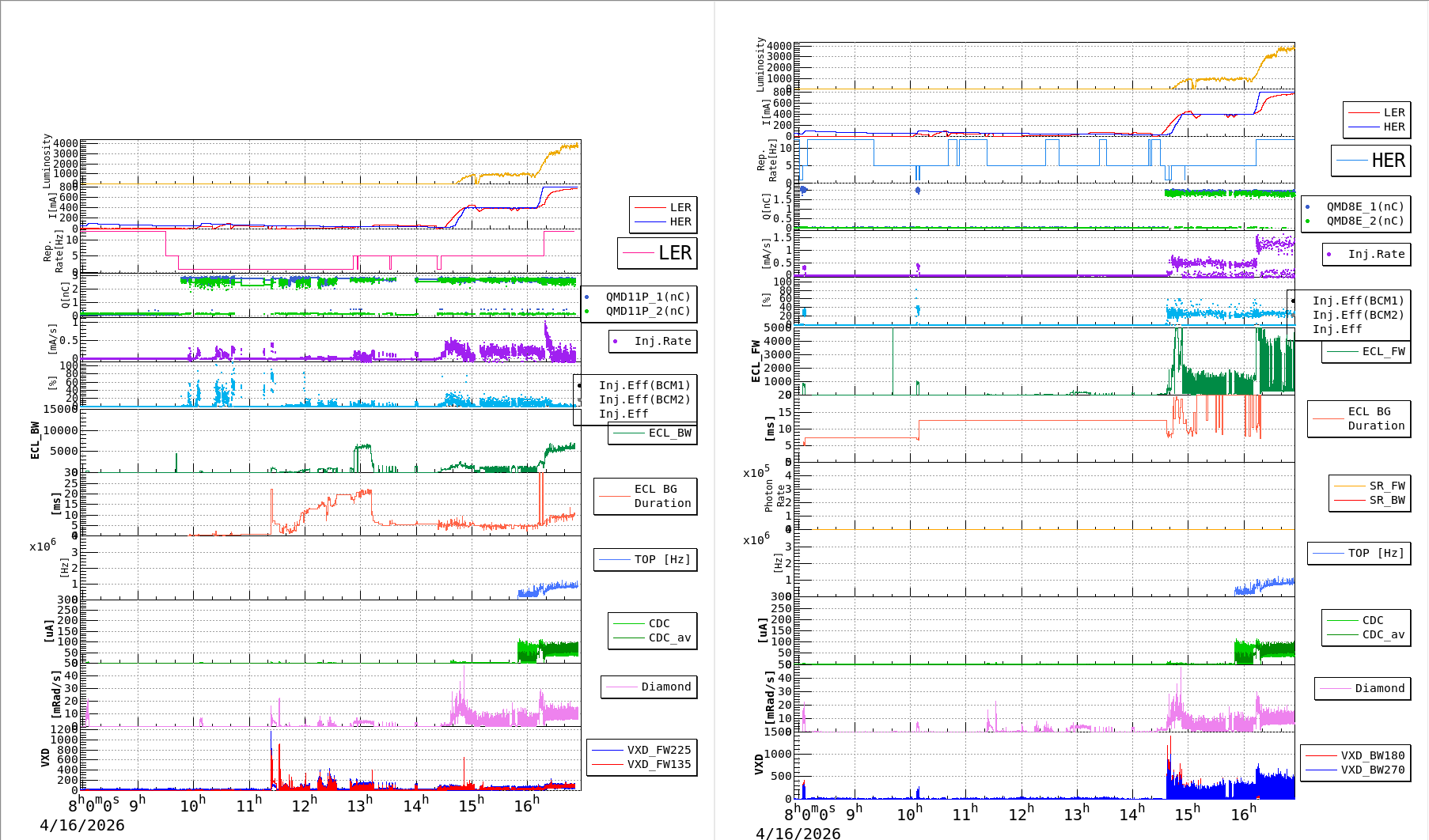Select the ECL_FW legend box
Image resolution: width=1429 pixels, height=840 pixels.
pyautogui.click(x=1366, y=352)
